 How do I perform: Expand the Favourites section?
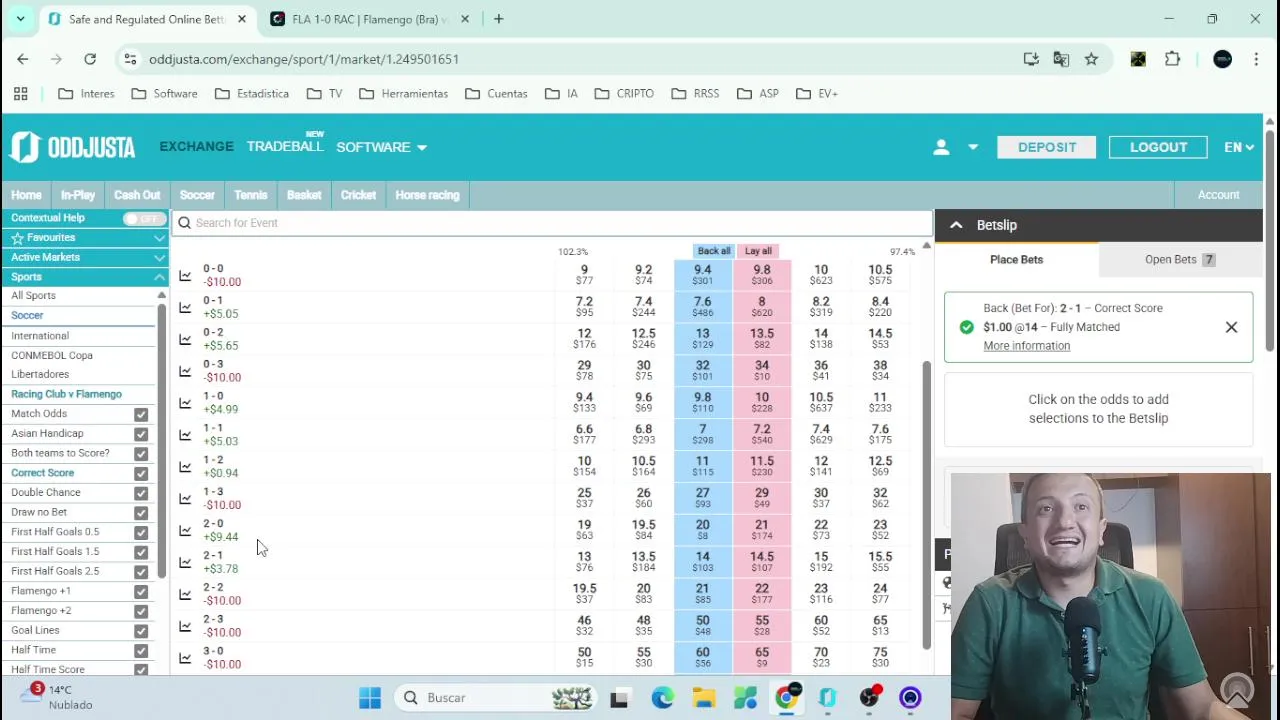coord(159,238)
